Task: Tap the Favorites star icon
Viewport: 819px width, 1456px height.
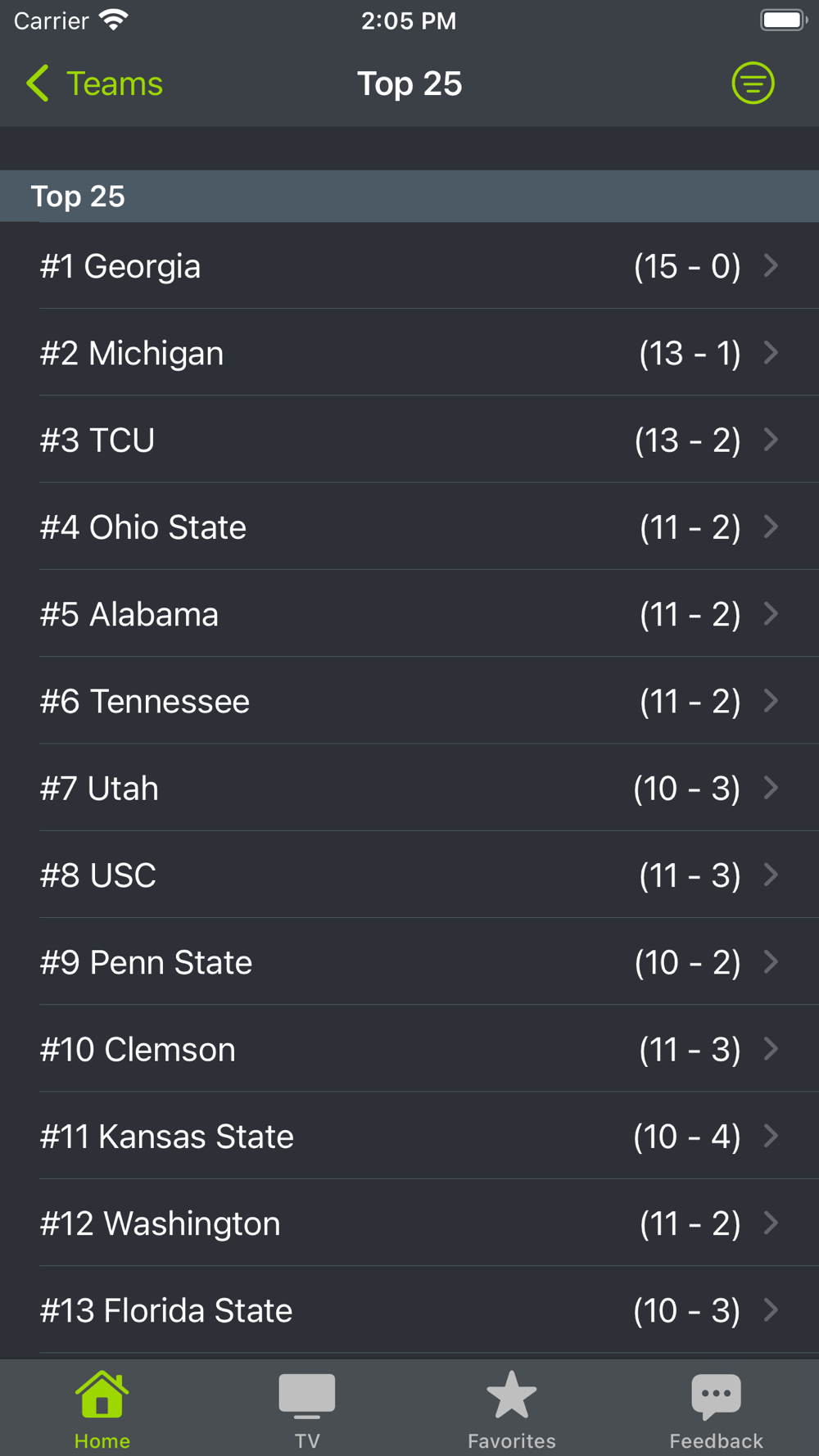Action: click(511, 1395)
